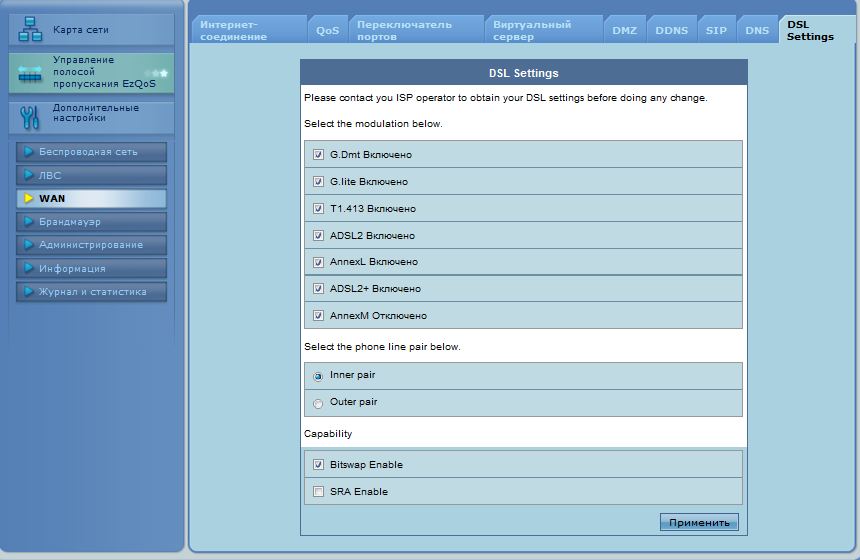
Task: Open Журнал и статистика sidebar item
Action: pos(90,292)
